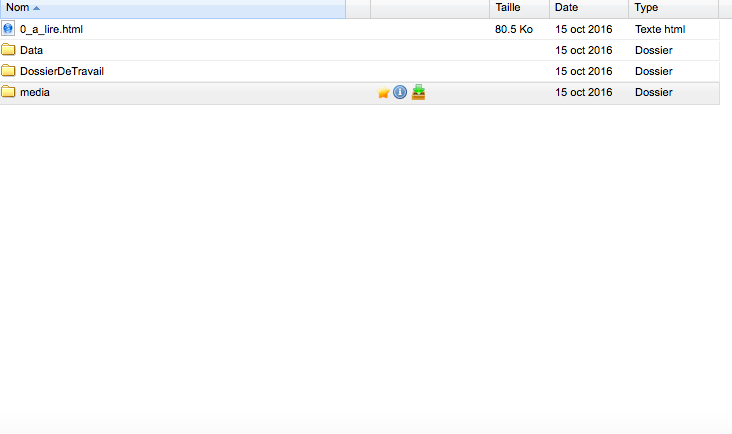Click the favorite star icon on media row
This screenshot has height=434, width=732.
click(x=383, y=92)
